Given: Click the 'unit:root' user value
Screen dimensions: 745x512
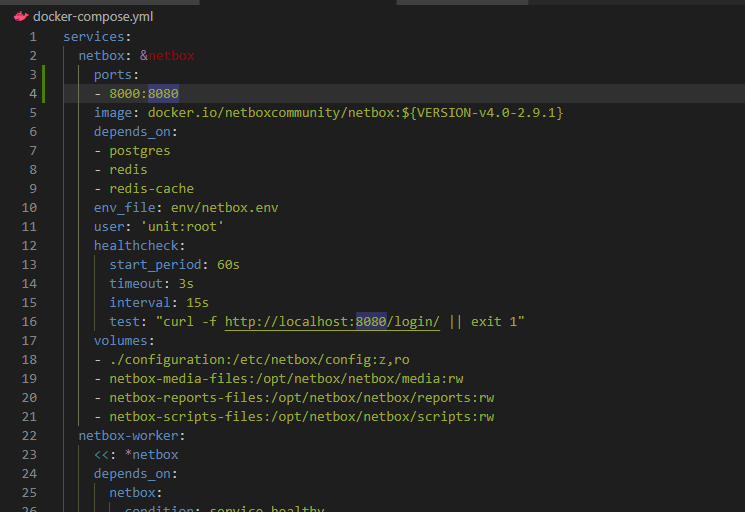Looking at the screenshot, I should (x=182, y=227).
